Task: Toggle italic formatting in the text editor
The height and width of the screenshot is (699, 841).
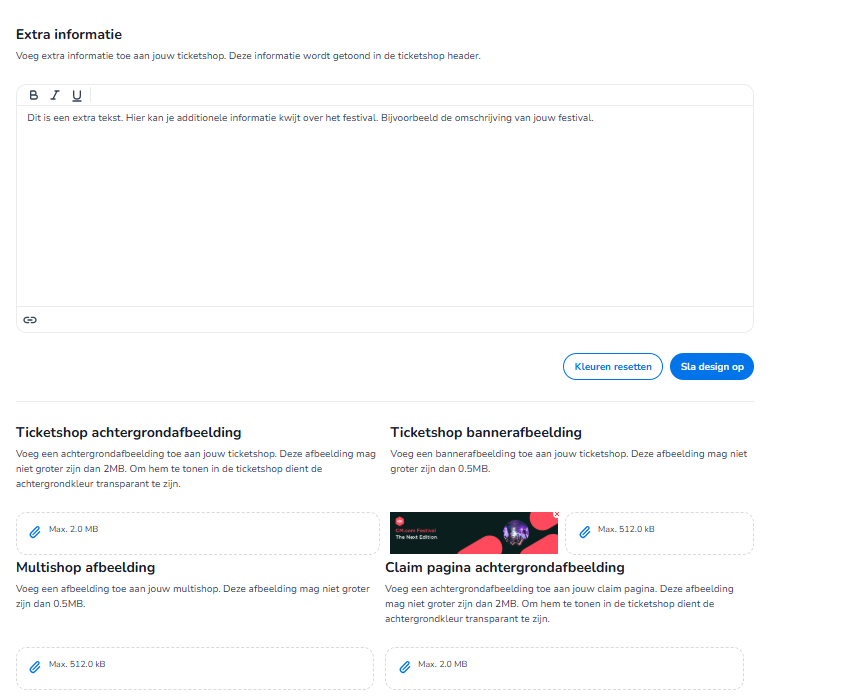Action: pos(55,95)
